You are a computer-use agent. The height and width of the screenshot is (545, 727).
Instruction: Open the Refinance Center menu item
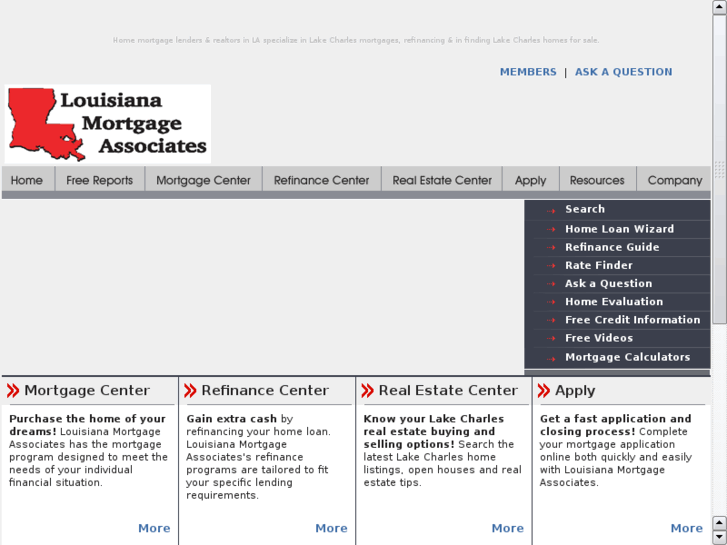tap(321, 180)
